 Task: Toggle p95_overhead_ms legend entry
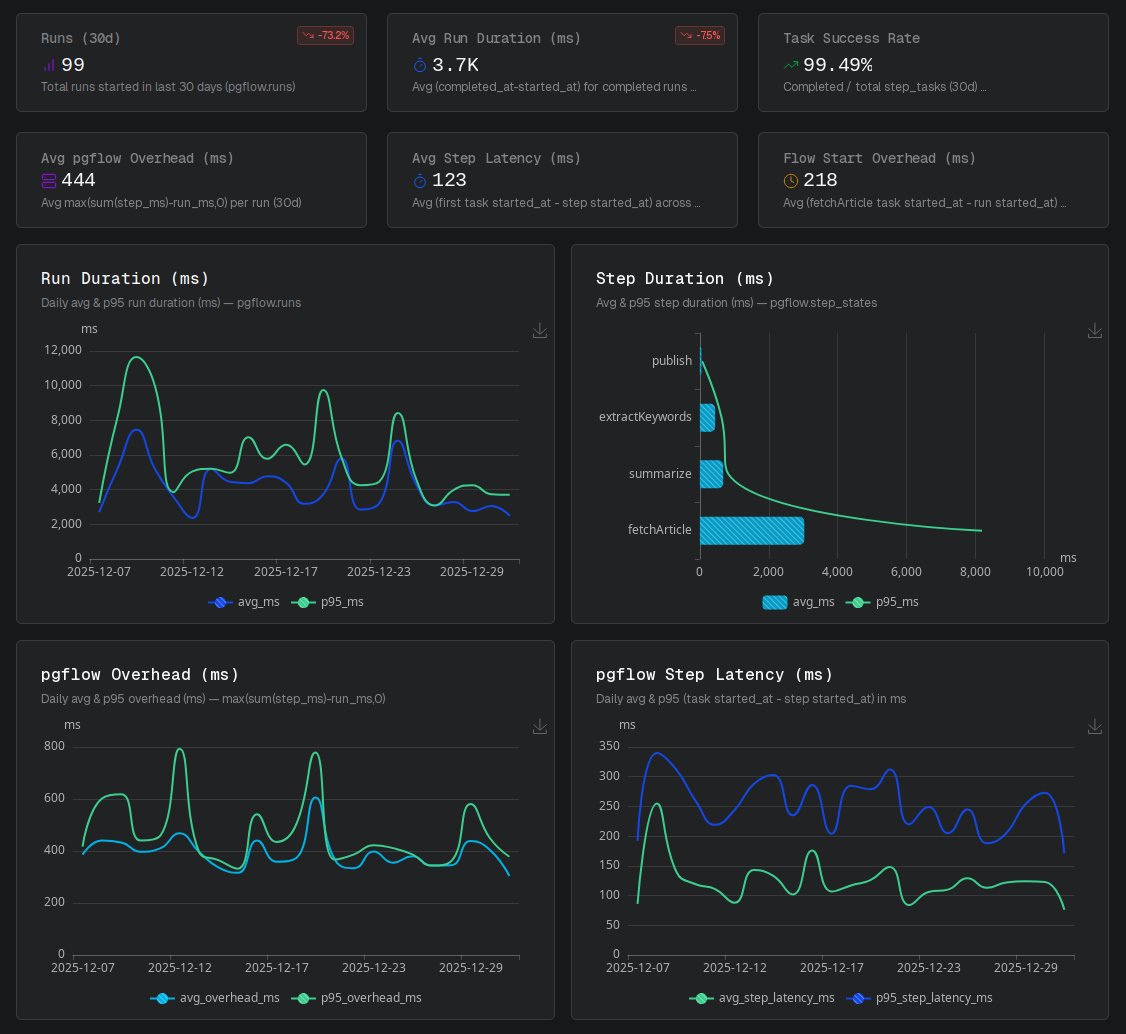point(356,997)
